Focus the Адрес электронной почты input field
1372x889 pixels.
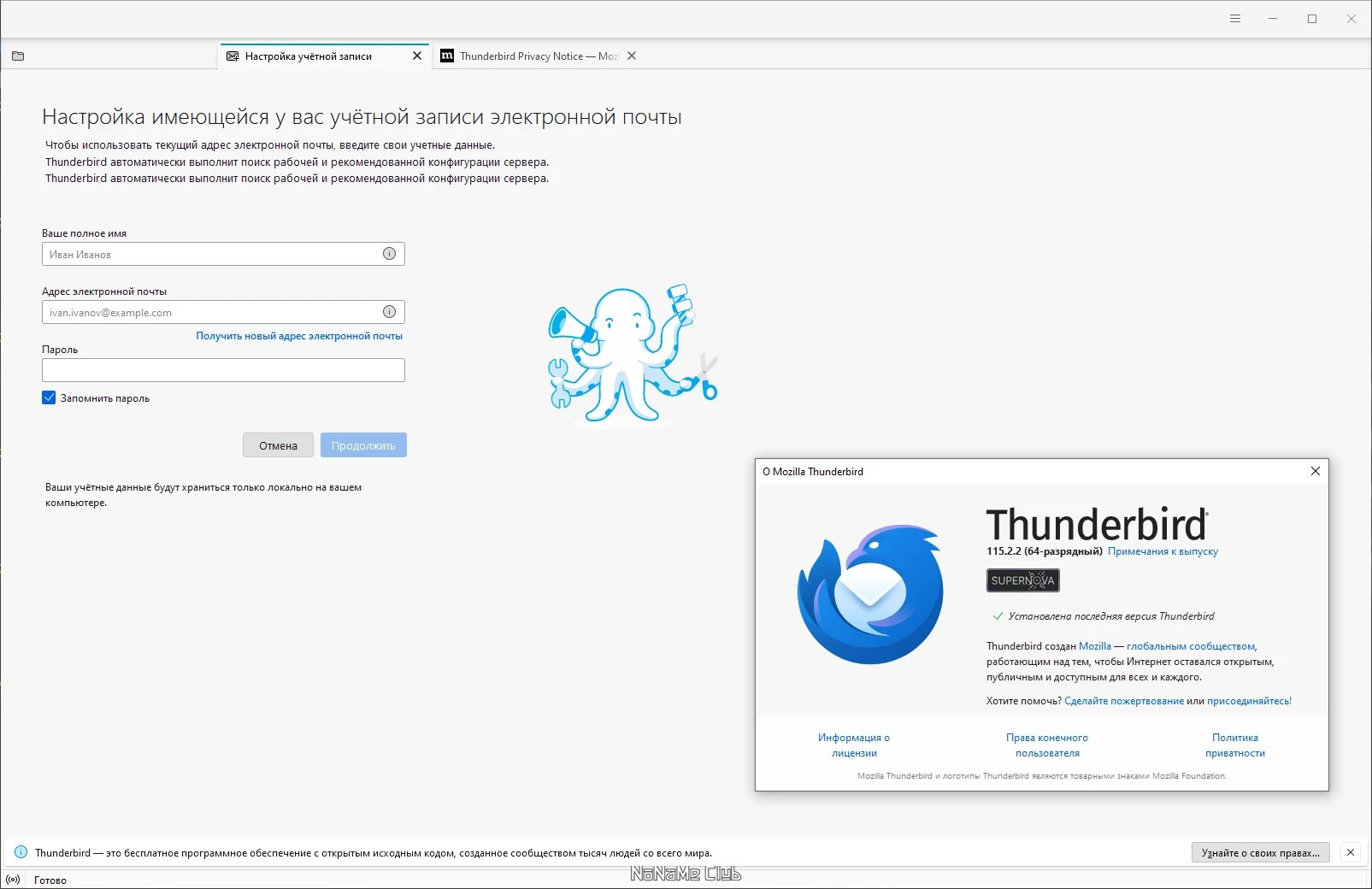[x=223, y=312]
